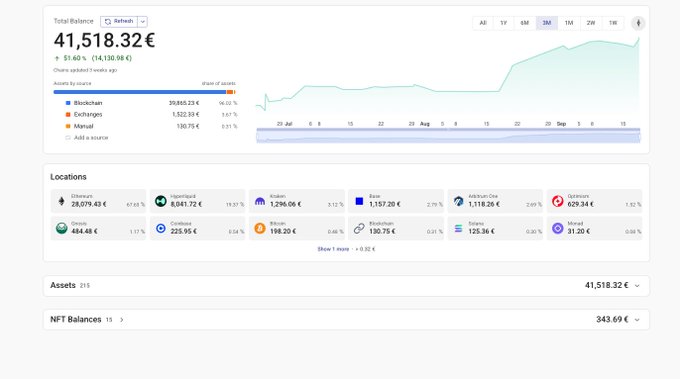Select the 1Y time range tab

(x=503, y=23)
